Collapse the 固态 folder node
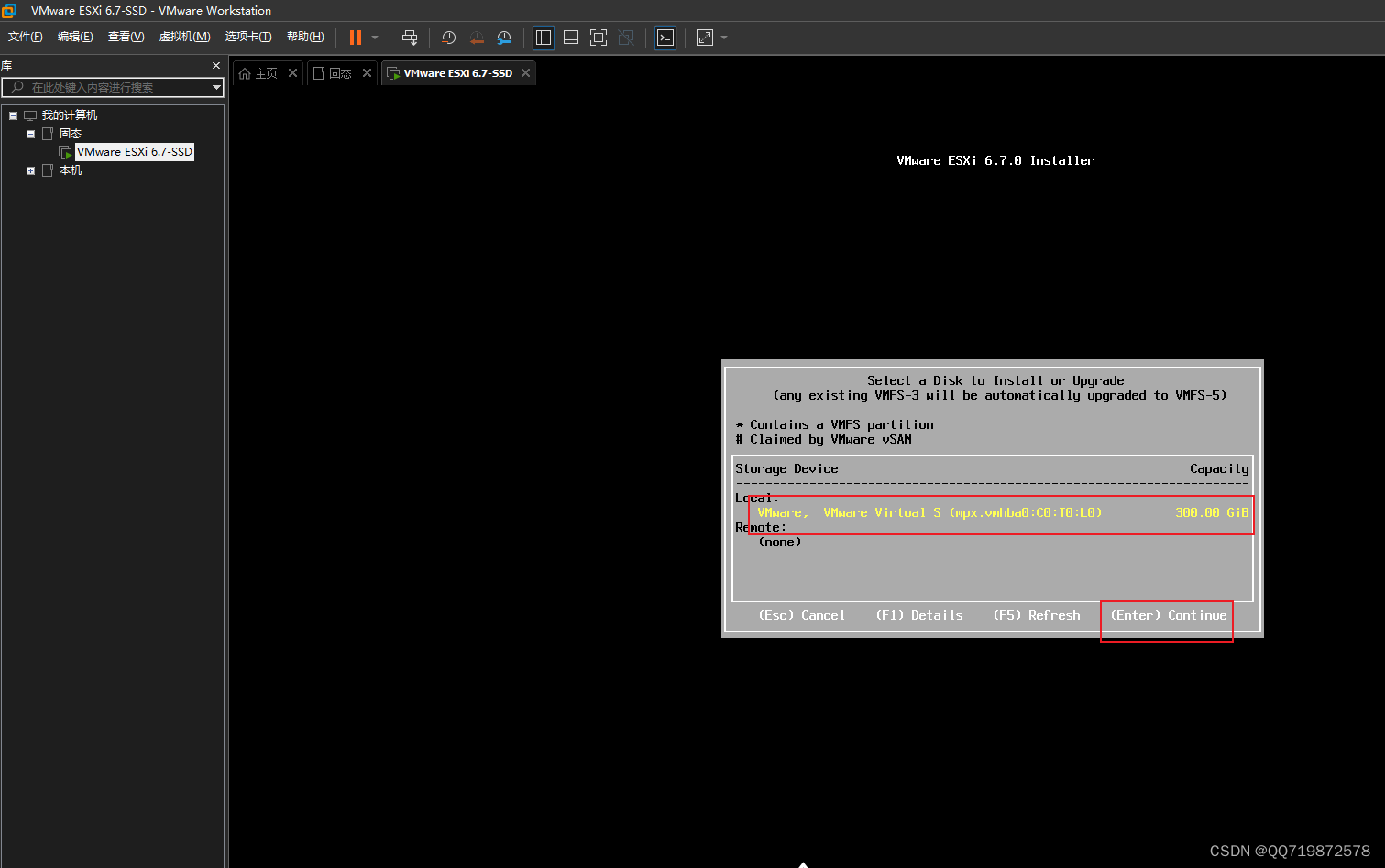 click(30, 134)
